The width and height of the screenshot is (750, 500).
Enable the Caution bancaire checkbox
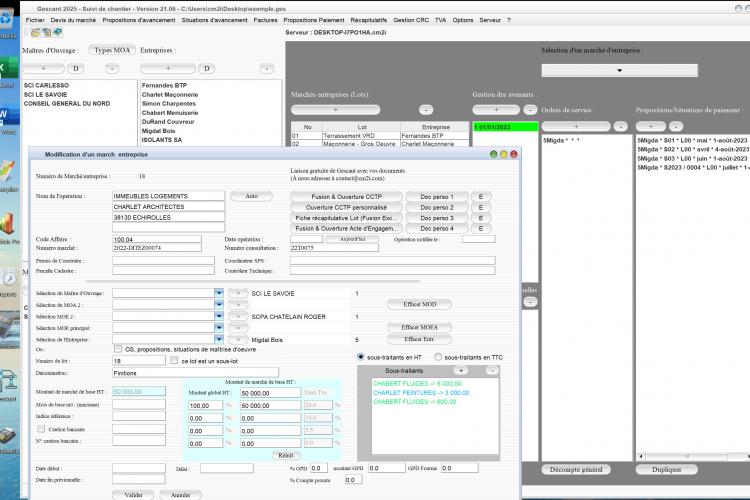coord(41,429)
